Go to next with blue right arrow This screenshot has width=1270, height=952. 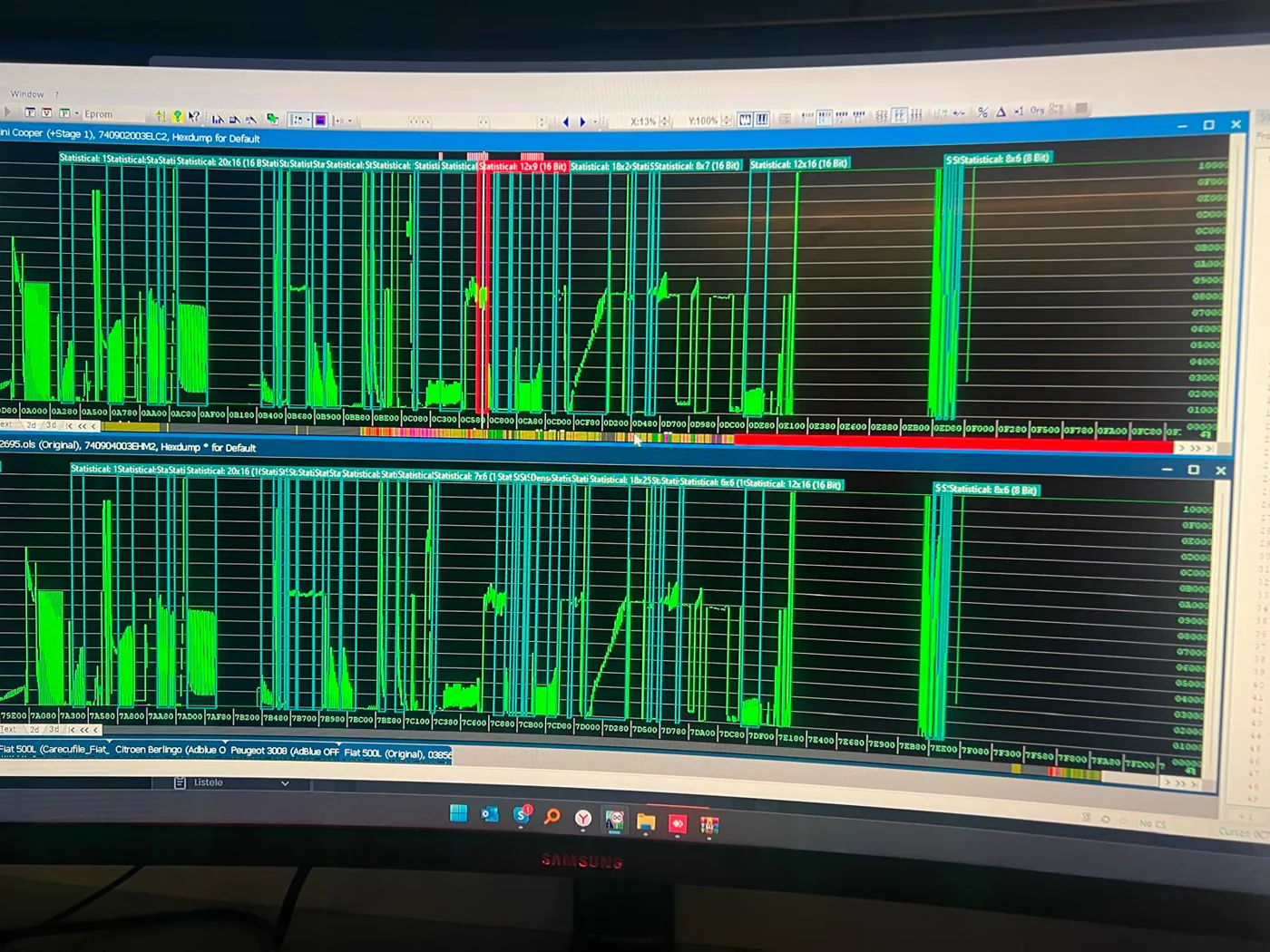click(x=582, y=121)
